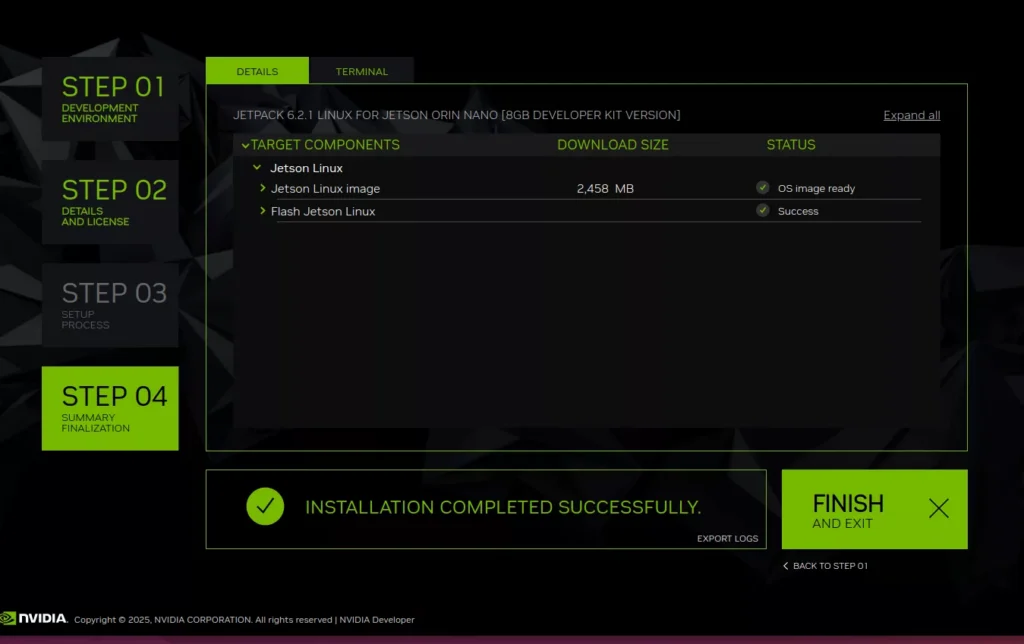Screen dimensions: 1024x644
Task: Click Export Logs
Action: click(727, 539)
